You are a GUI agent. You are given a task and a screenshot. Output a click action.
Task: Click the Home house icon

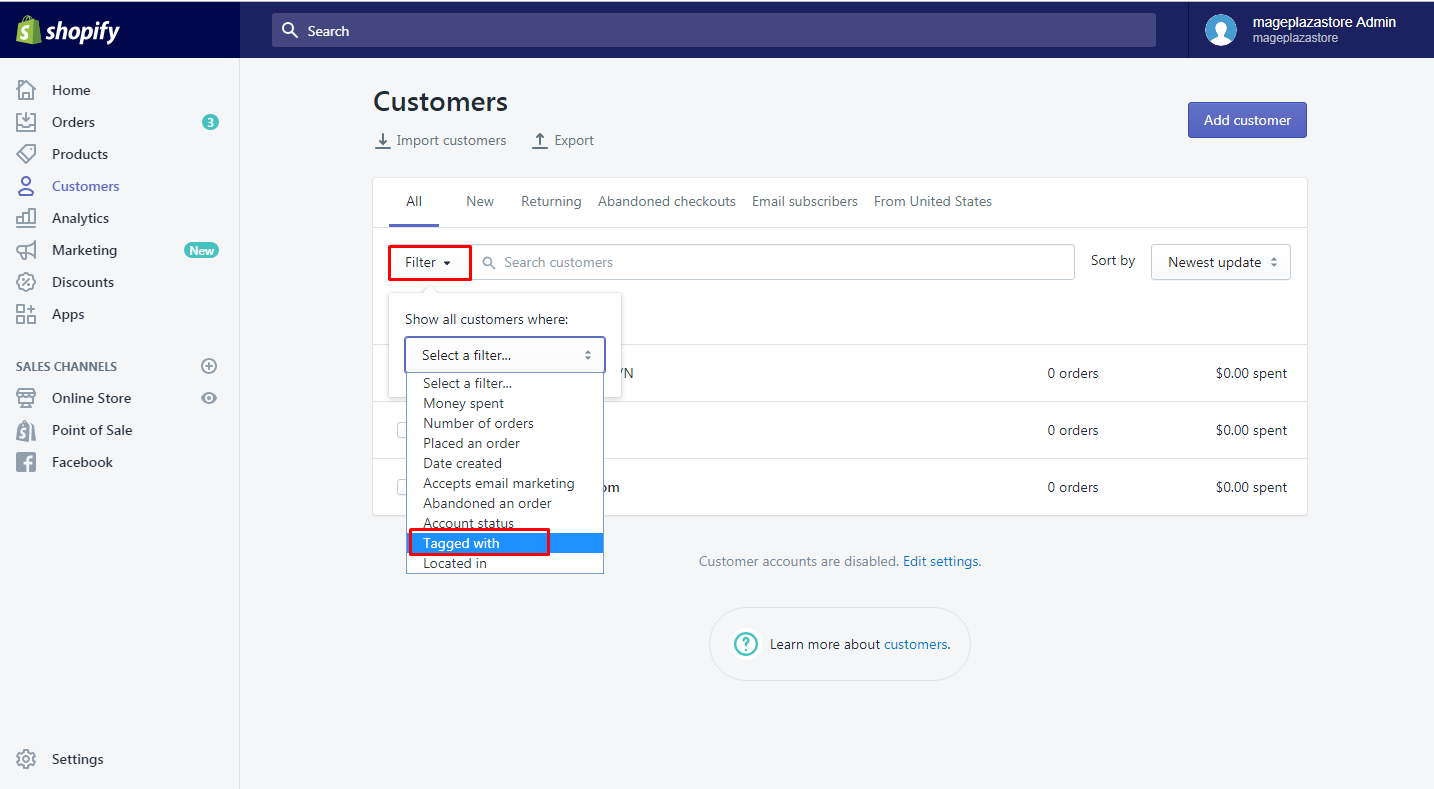(26, 90)
